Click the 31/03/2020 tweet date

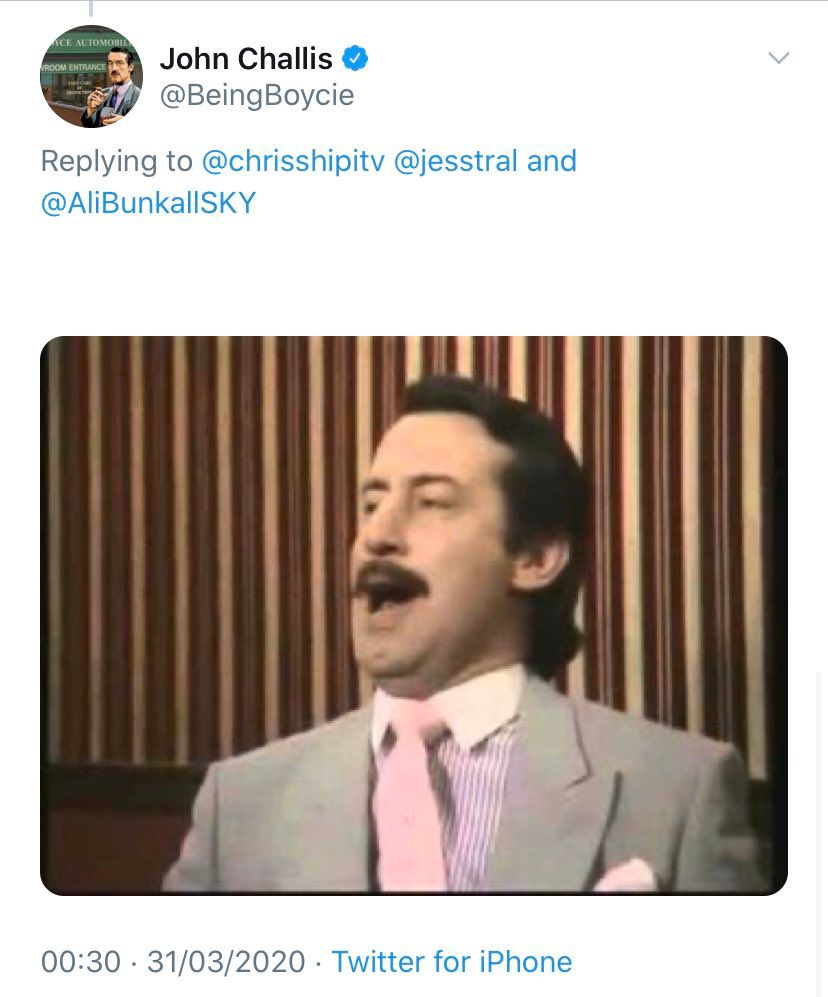point(226,962)
